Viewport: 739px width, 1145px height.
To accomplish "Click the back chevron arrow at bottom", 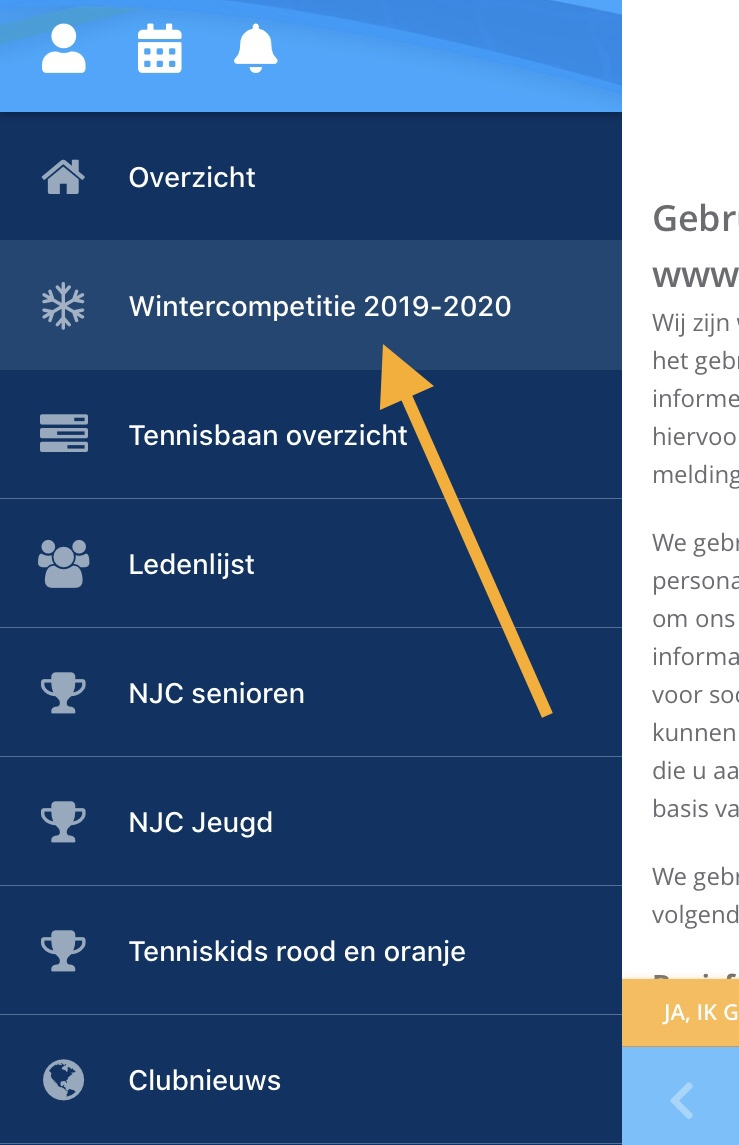I will 682,1100.
